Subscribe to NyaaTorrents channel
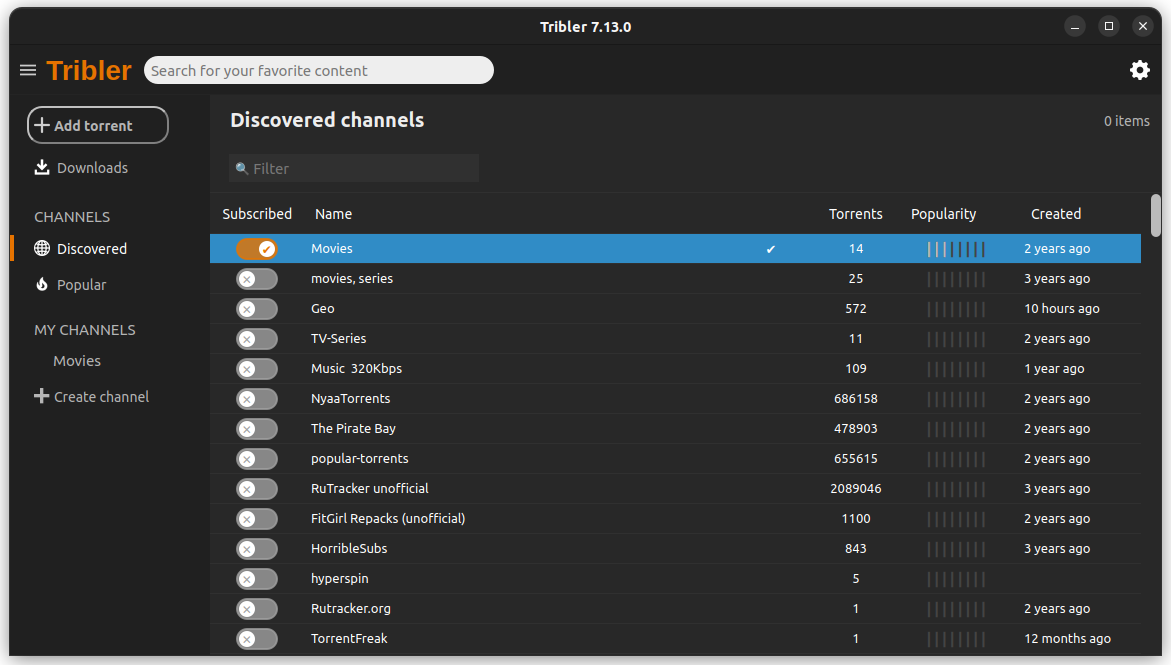 (x=257, y=399)
